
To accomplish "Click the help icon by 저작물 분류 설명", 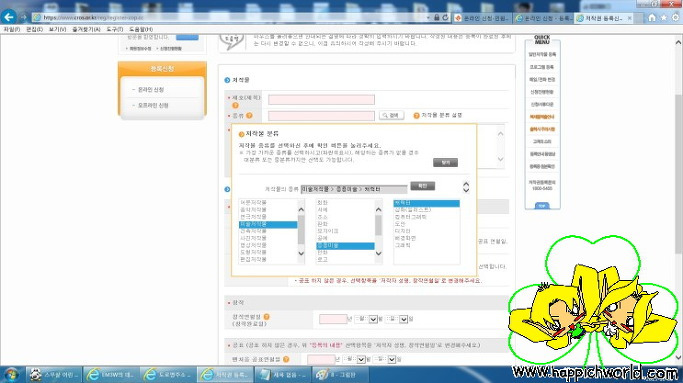I will click(416, 115).
